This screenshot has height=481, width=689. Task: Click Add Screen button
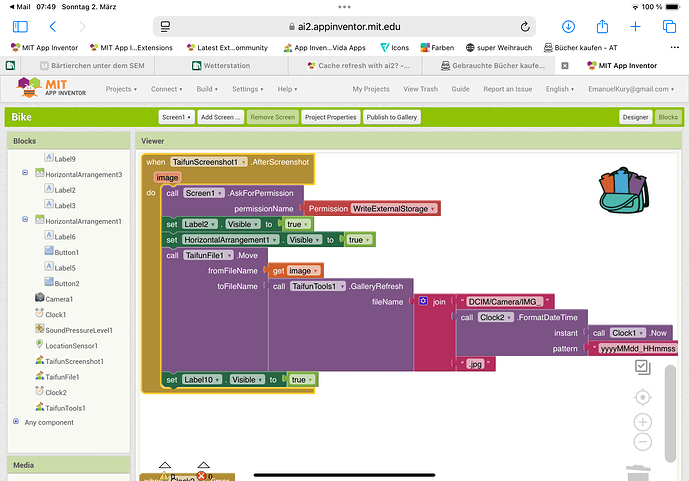[221, 117]
